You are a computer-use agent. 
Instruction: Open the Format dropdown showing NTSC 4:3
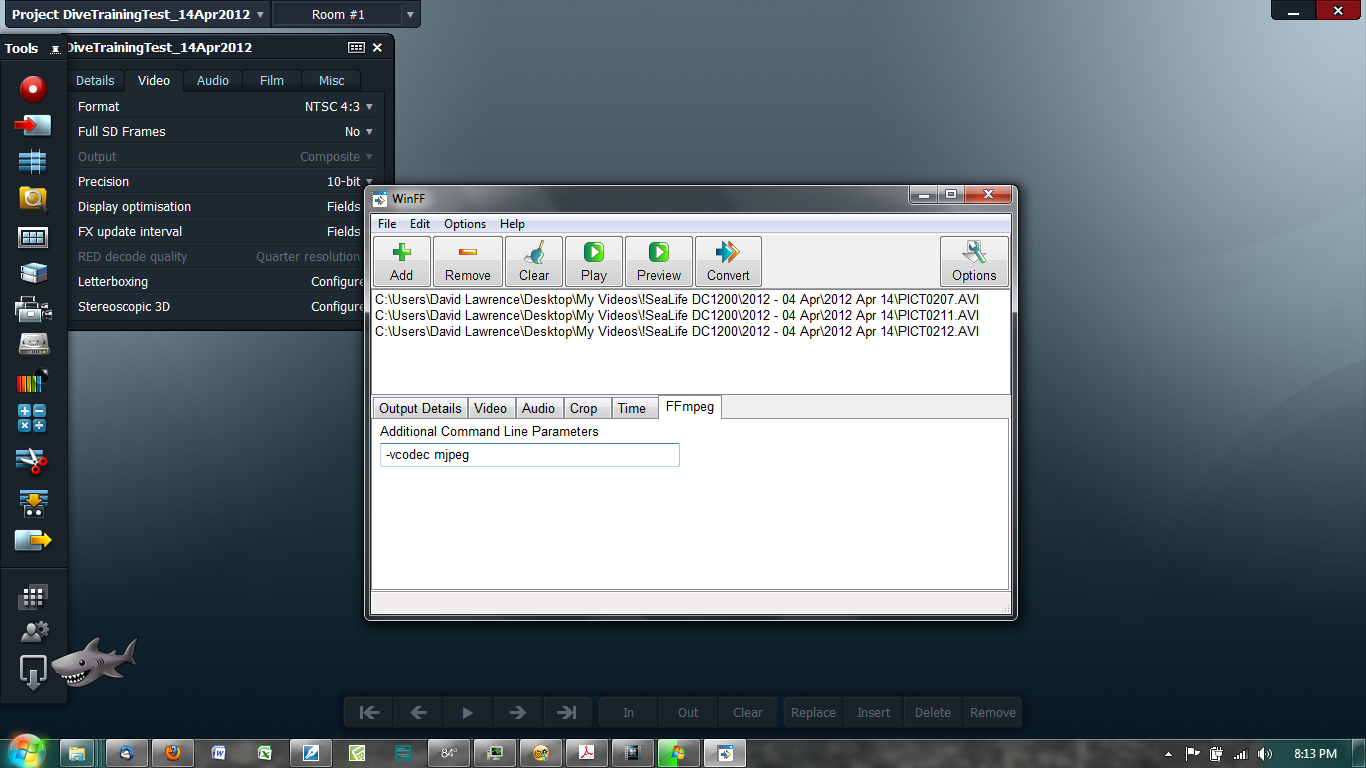(340, 106)
